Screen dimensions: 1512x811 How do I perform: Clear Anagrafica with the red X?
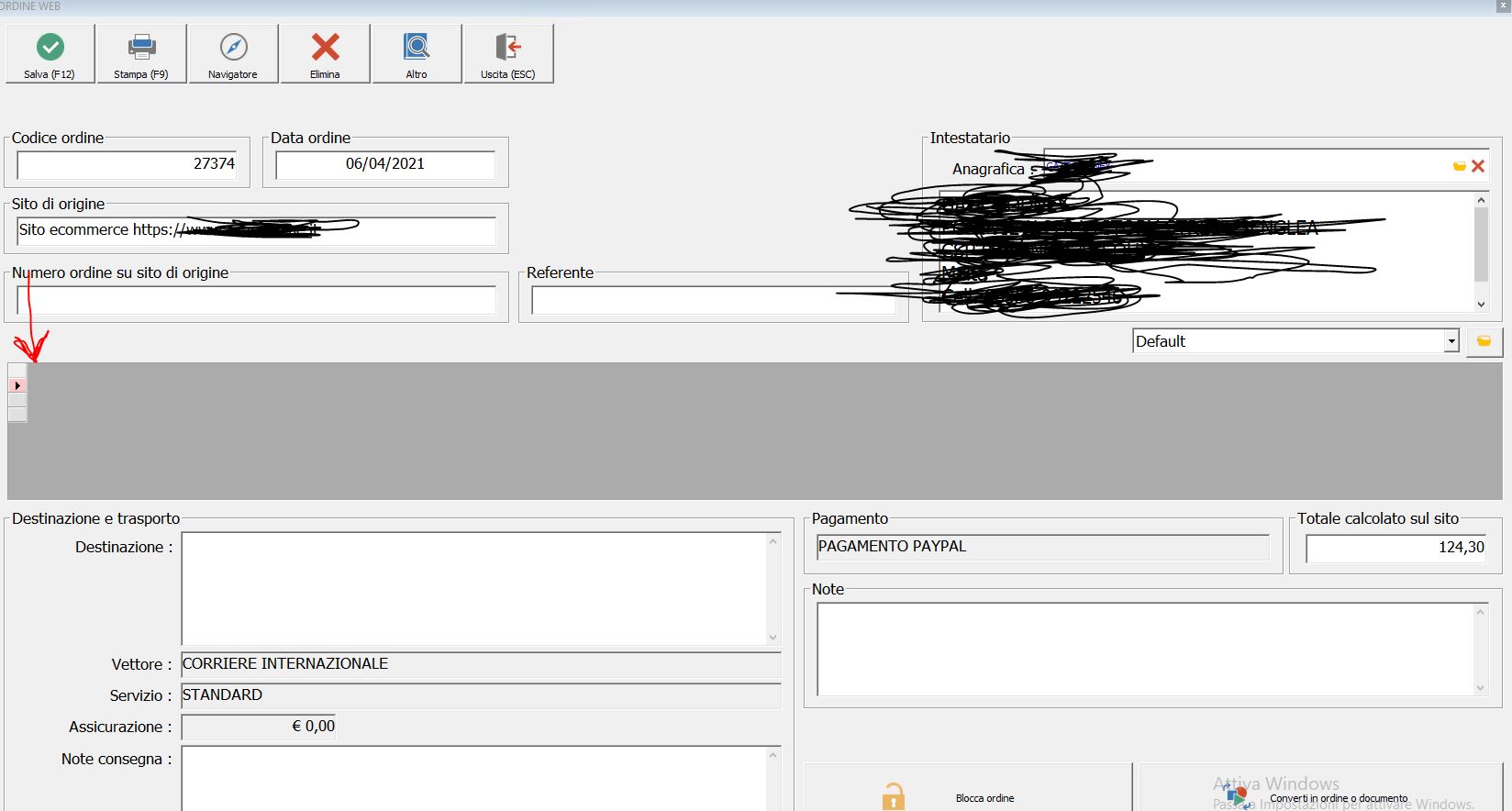pos(1478,166)
